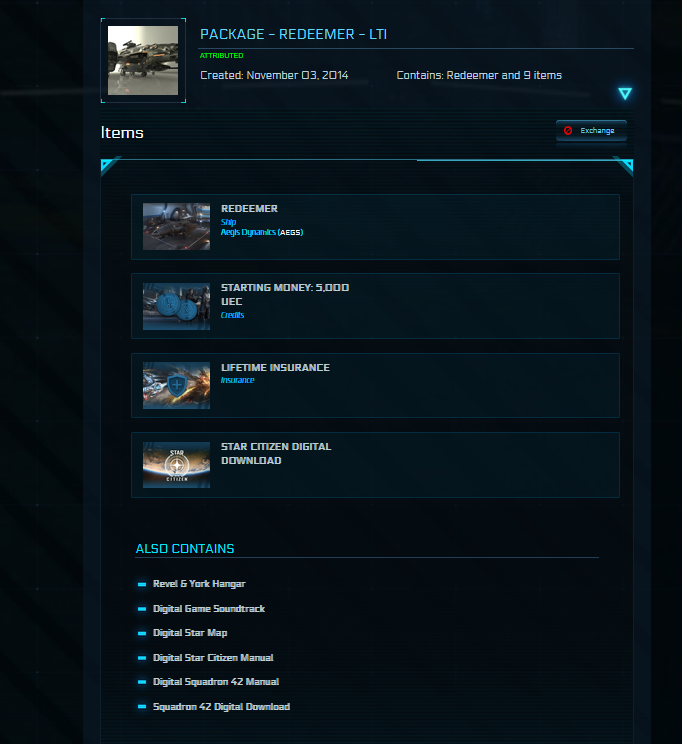Click the Credits type label

(233, 315)
